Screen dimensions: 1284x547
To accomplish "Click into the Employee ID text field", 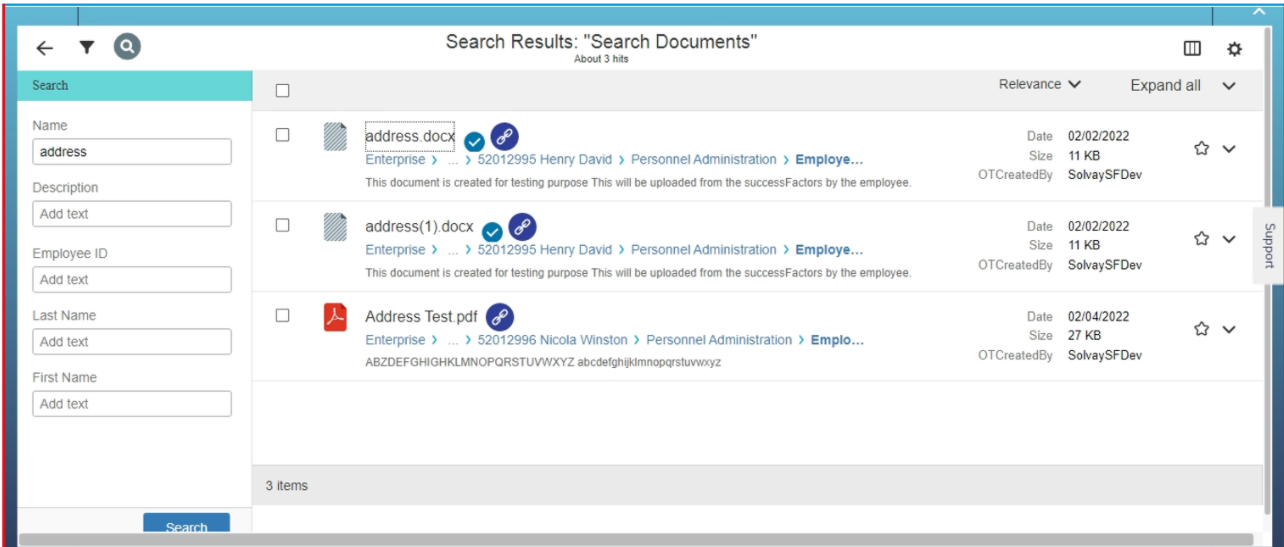I will pyautogui.click(x=132, y=280).
